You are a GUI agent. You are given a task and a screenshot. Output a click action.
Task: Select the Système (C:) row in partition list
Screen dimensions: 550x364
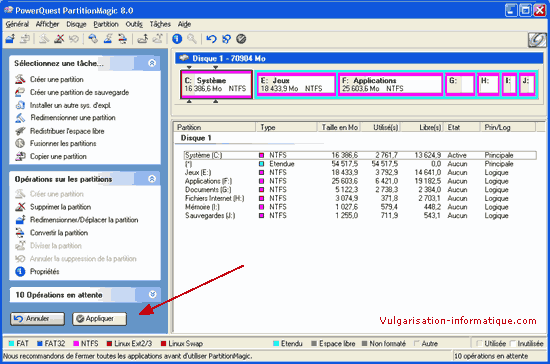(360, 155)
